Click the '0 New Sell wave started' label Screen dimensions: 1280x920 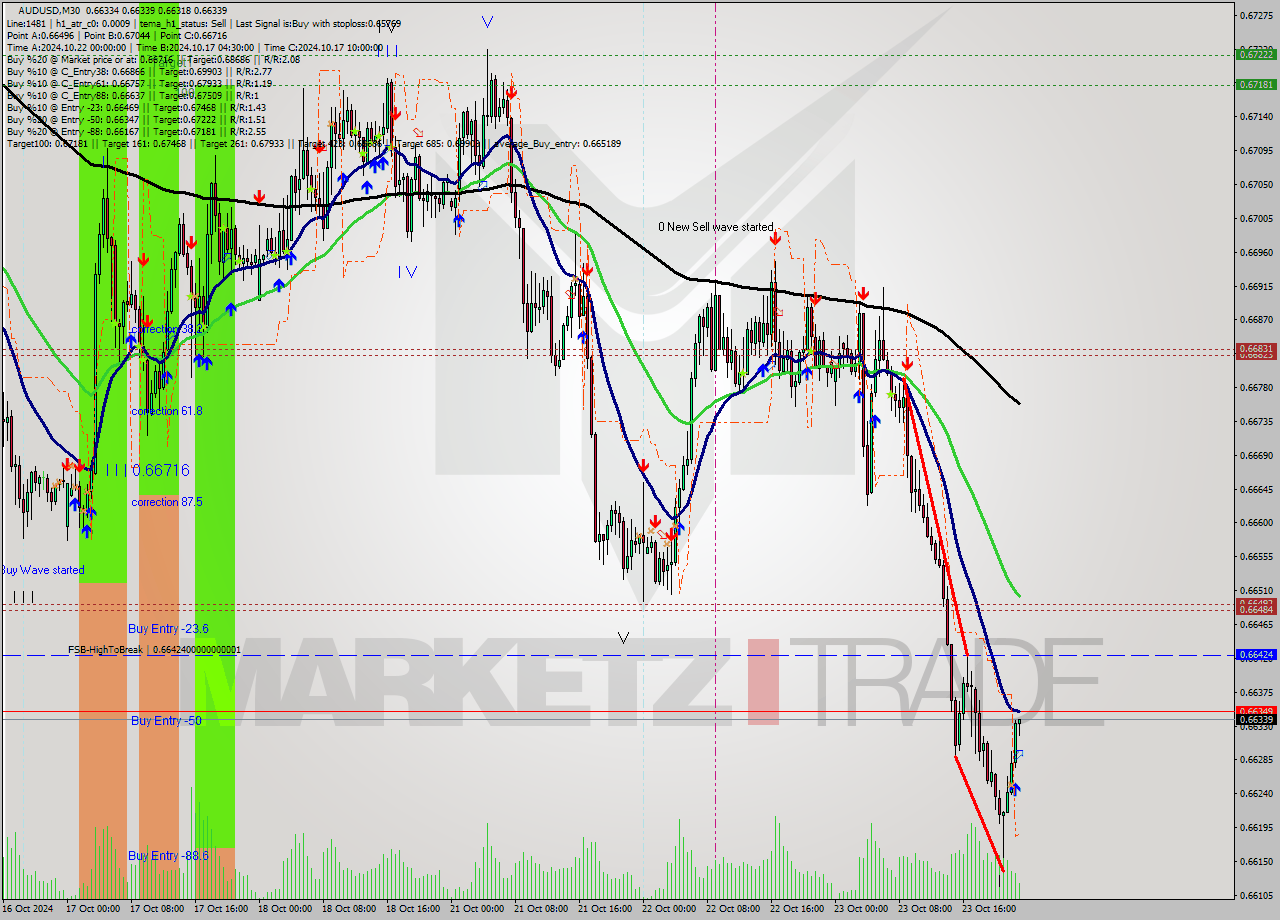click(x=715, y=227)
